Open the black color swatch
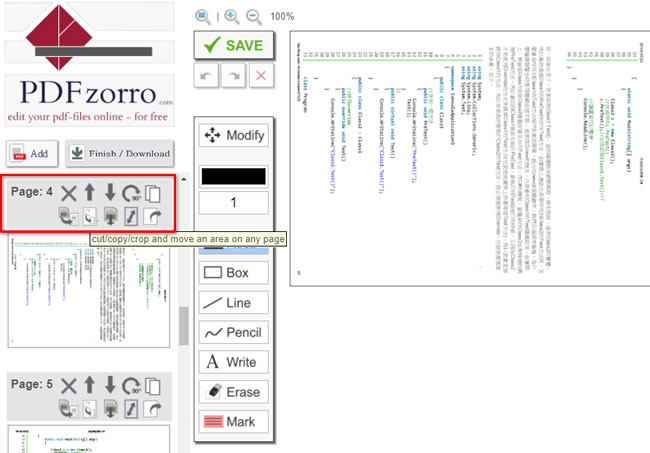 [234, 176]
